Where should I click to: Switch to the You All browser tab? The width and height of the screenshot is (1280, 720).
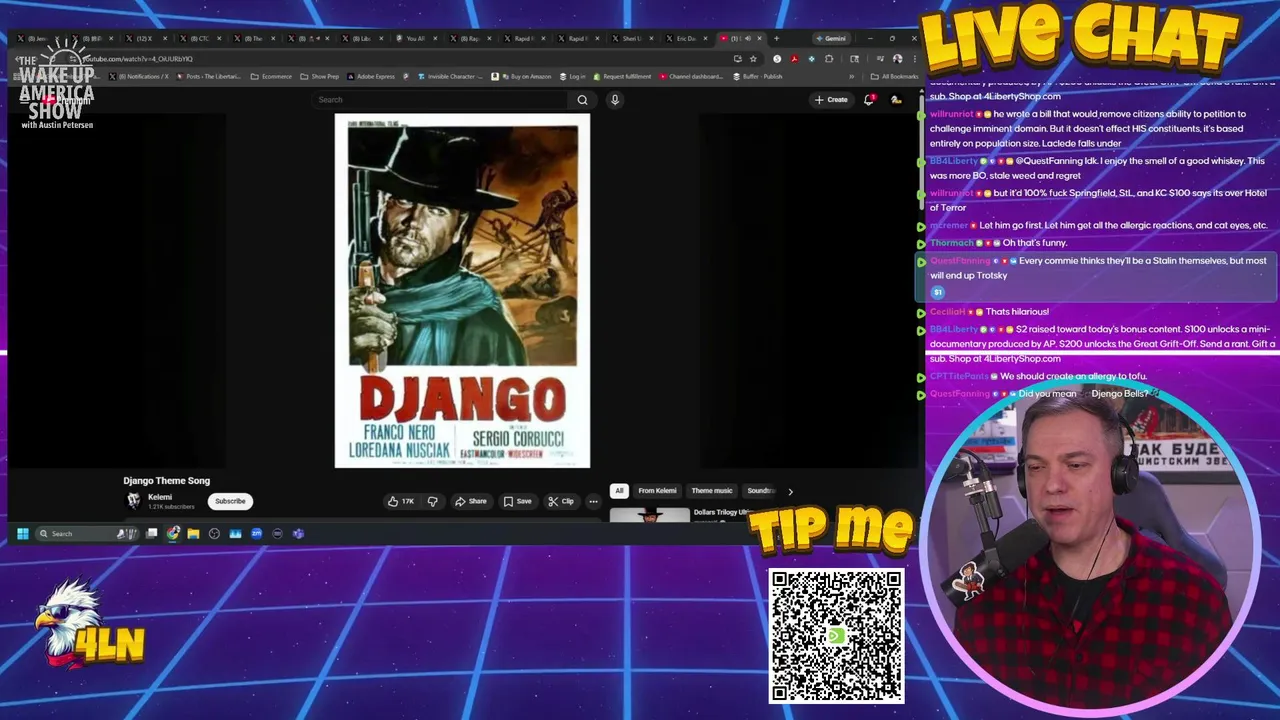tap(414, 39)
